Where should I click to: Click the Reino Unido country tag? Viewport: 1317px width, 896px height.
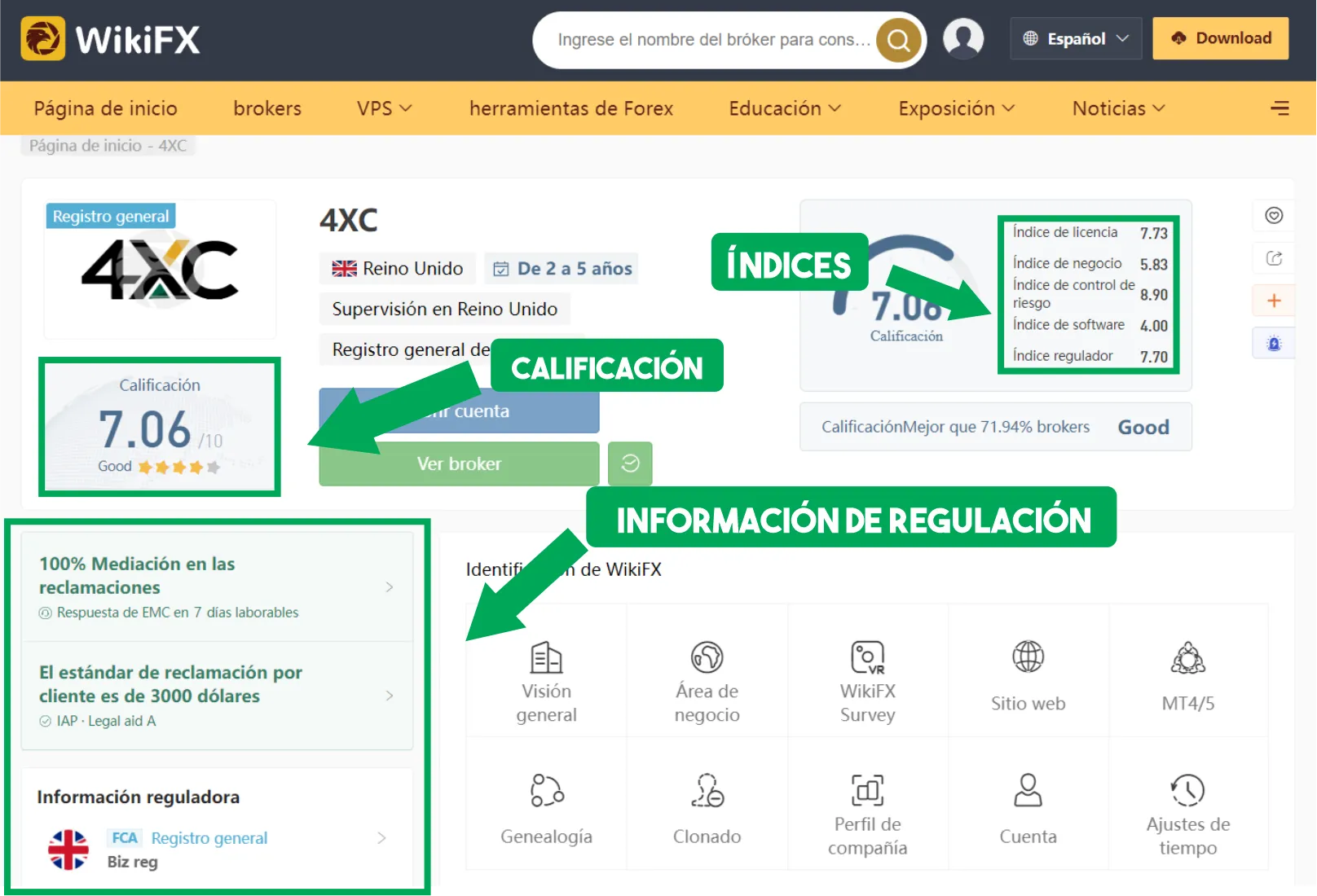pyautogui.click(x=397, y=268)
